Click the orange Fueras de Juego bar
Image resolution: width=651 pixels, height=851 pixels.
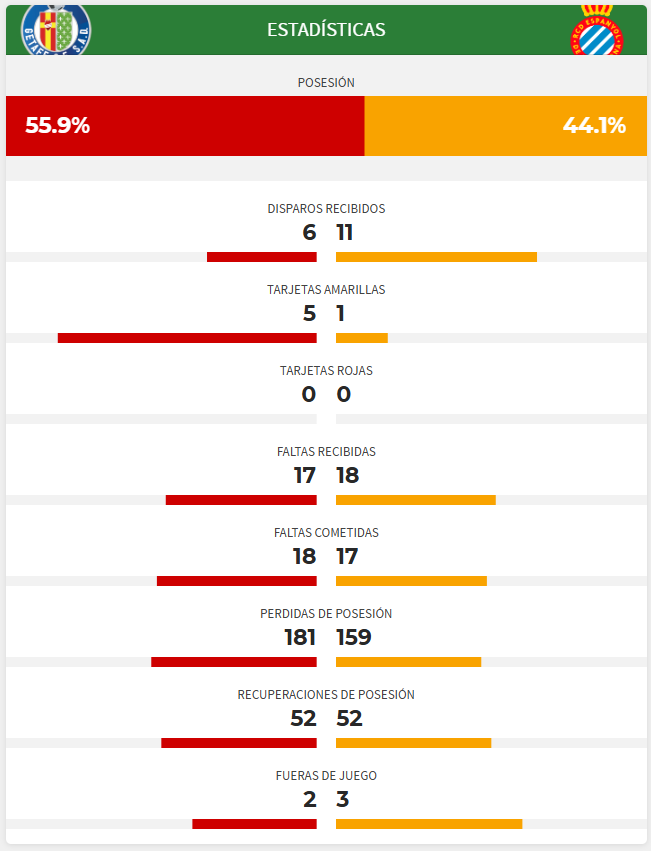click(429, 824)
